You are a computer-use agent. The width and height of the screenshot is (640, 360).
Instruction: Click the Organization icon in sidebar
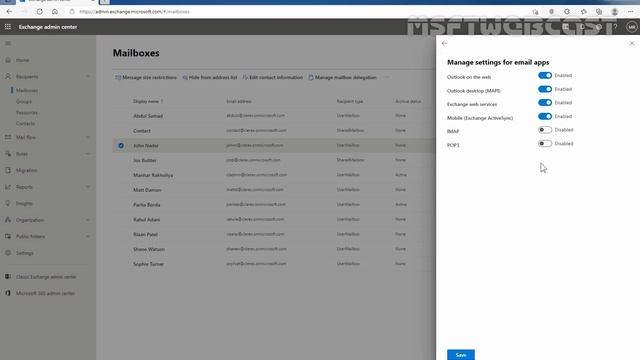click(8, 220)
